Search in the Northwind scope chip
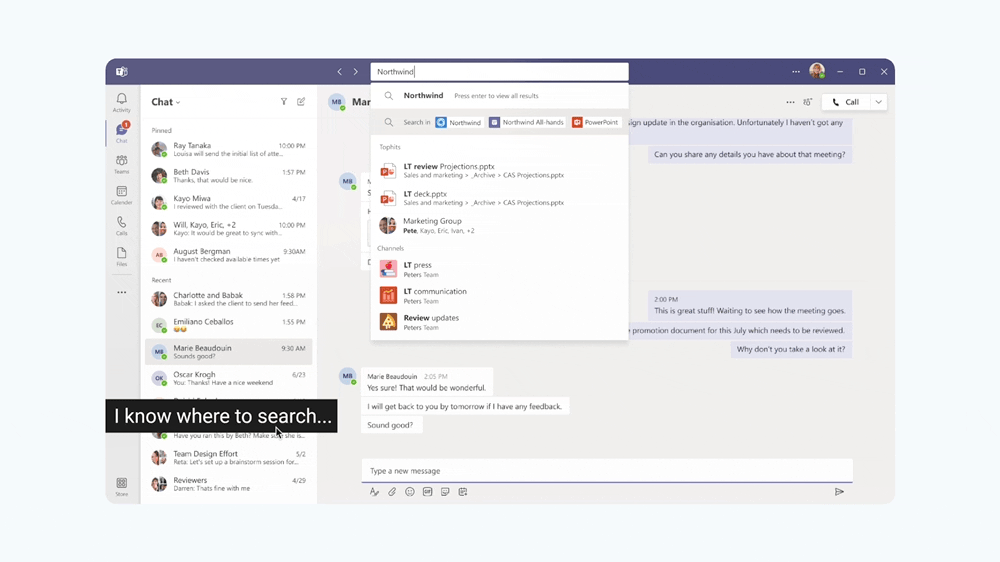Viewport: 1000px width, 562px height. tap(459, 122)
